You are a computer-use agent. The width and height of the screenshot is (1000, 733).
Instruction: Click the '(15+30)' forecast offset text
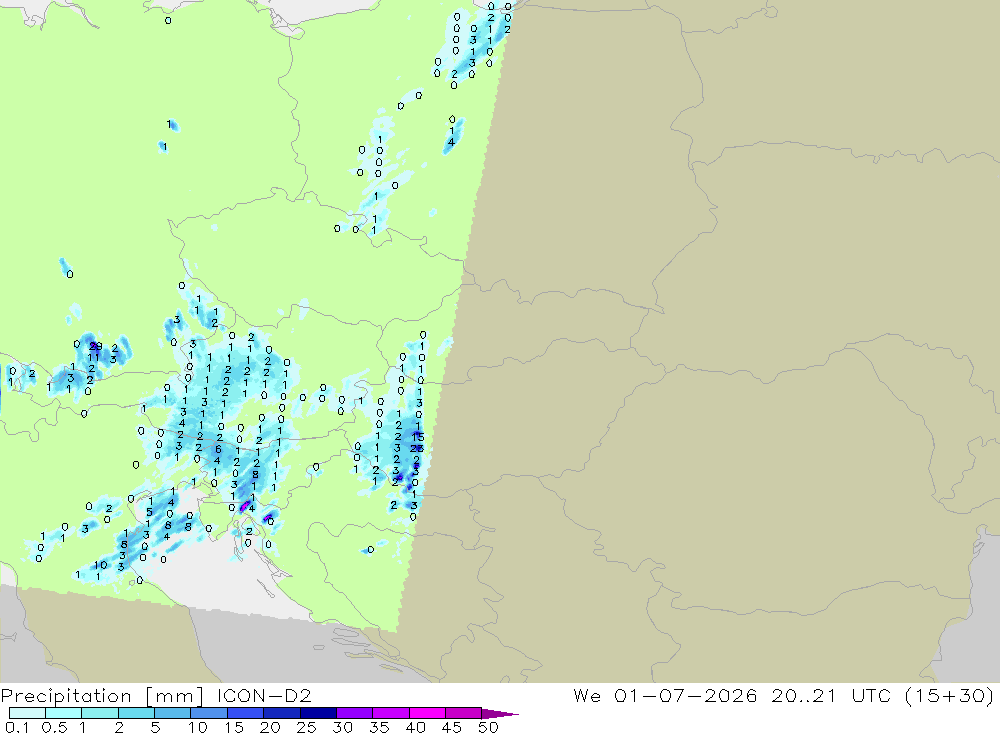[950, 696]
